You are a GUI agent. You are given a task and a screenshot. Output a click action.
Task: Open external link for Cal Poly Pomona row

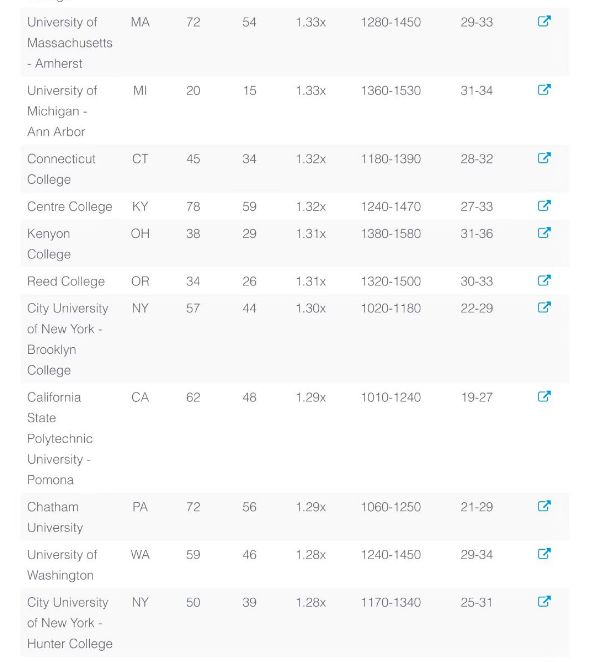544,396
